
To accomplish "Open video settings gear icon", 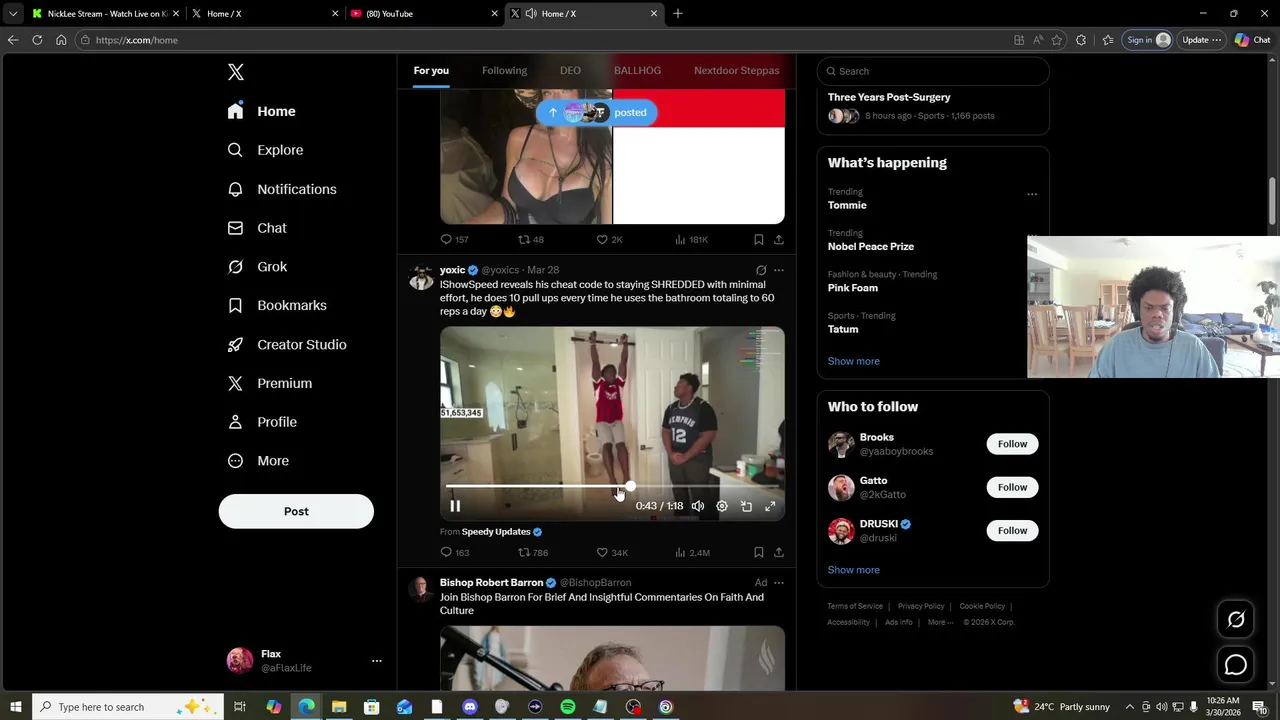I will 722,506.
